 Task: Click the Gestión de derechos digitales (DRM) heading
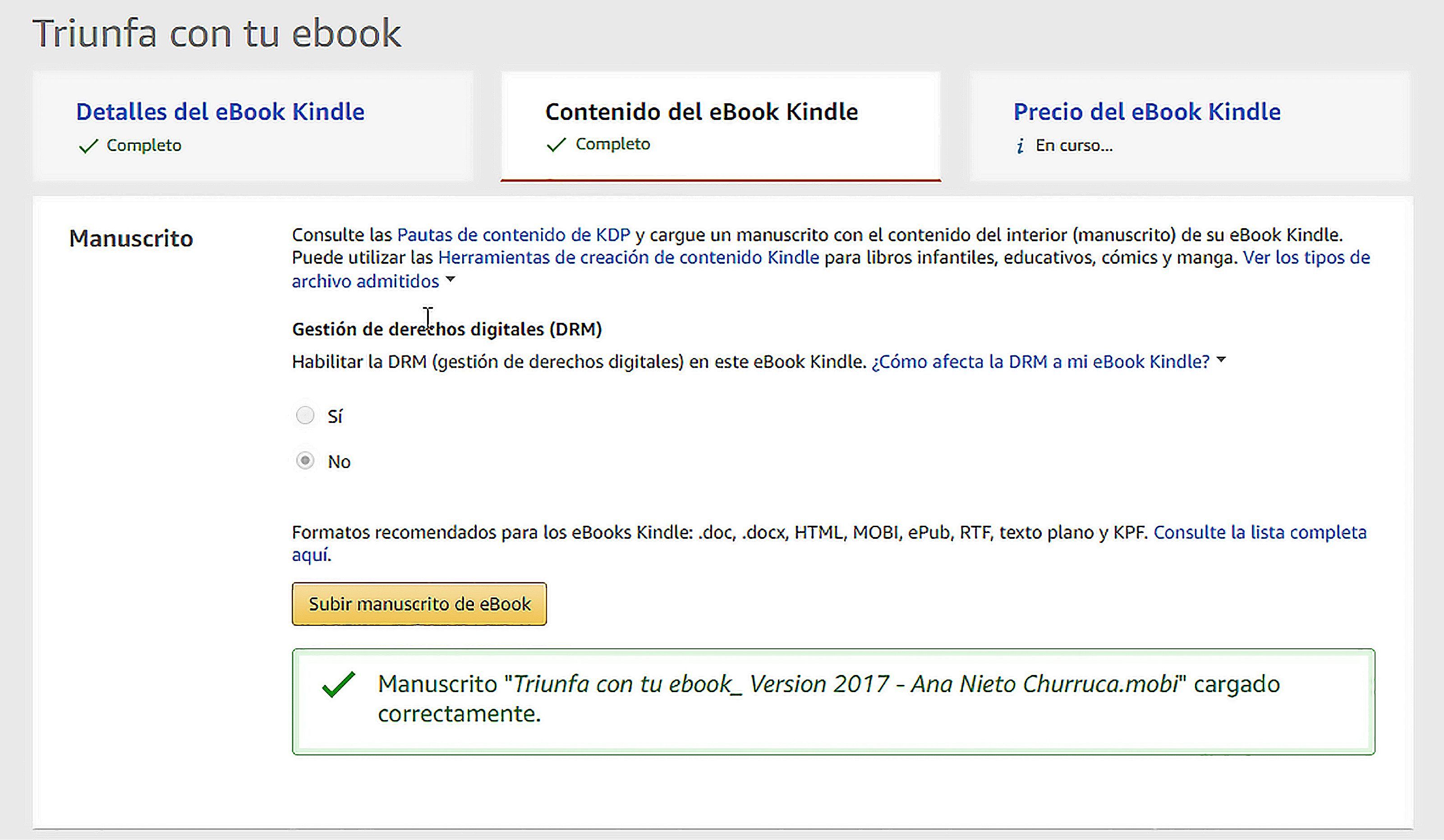(x=447, y=330)
